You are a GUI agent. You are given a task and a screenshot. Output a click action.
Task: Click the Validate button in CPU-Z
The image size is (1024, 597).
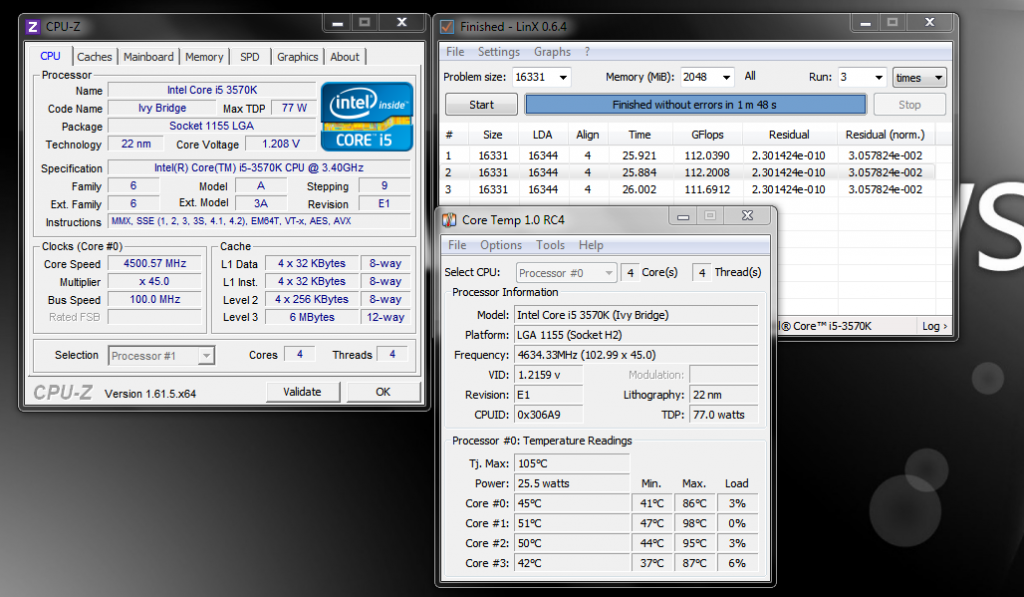point(303,392)
